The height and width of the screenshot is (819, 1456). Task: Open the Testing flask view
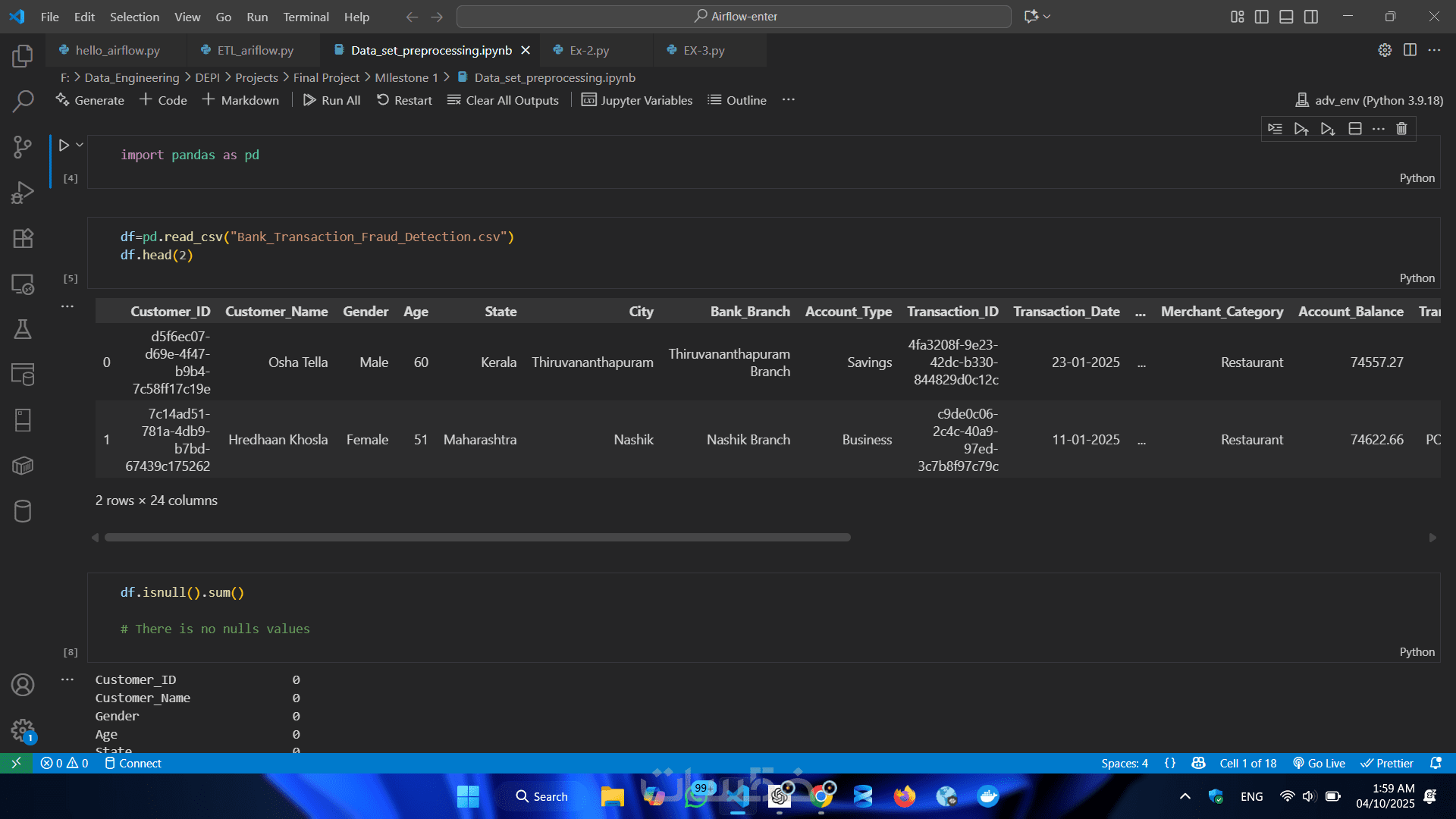pos(23,329)
